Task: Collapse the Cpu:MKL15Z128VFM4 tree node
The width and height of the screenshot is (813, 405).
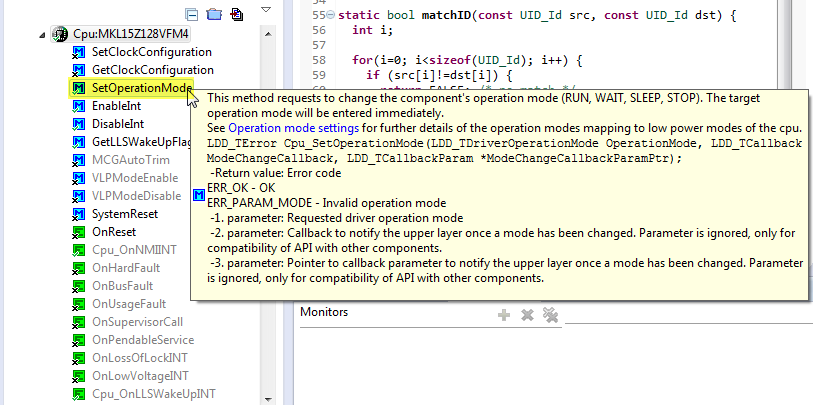Action: (41, 34)
